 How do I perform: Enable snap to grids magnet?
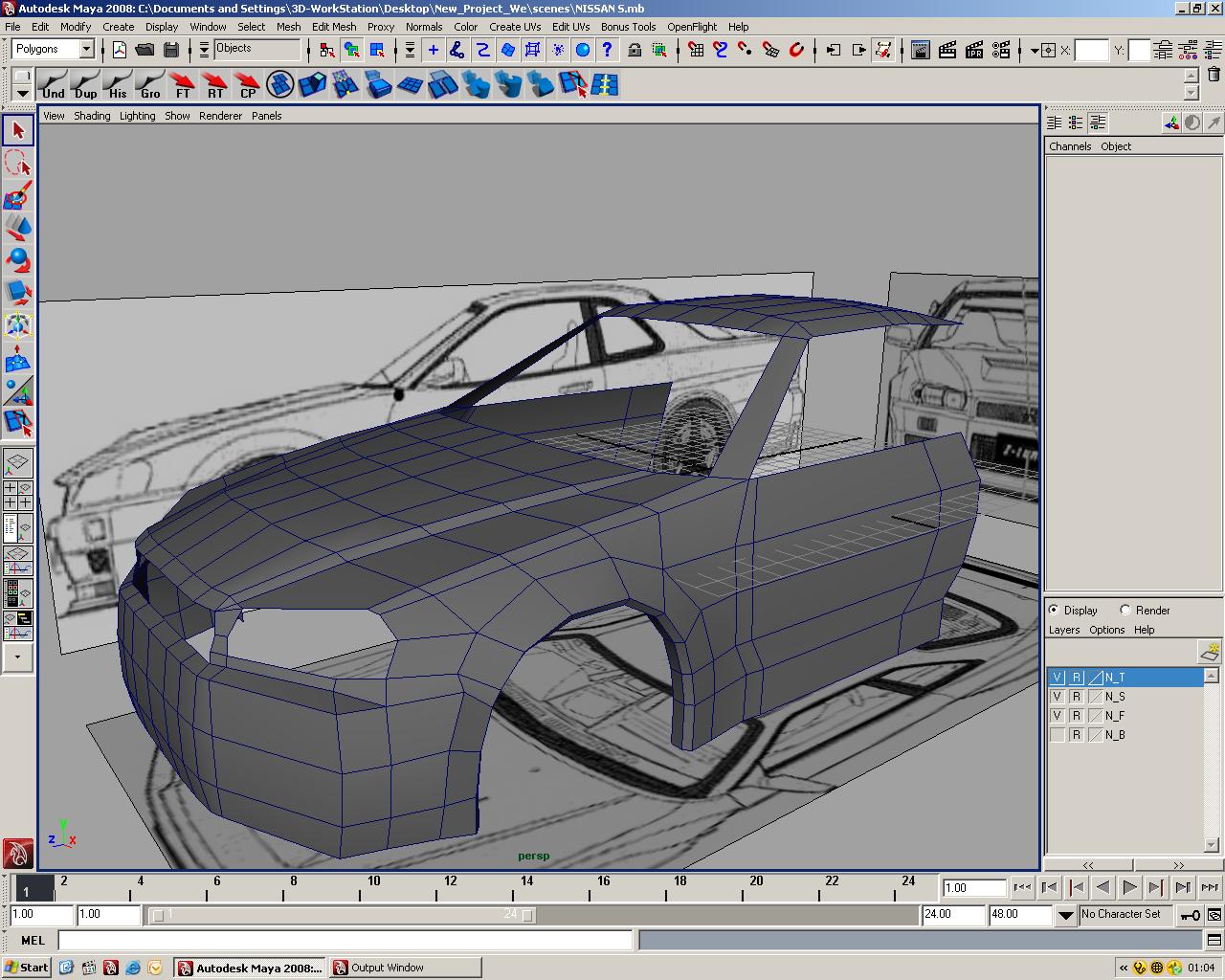696,50
